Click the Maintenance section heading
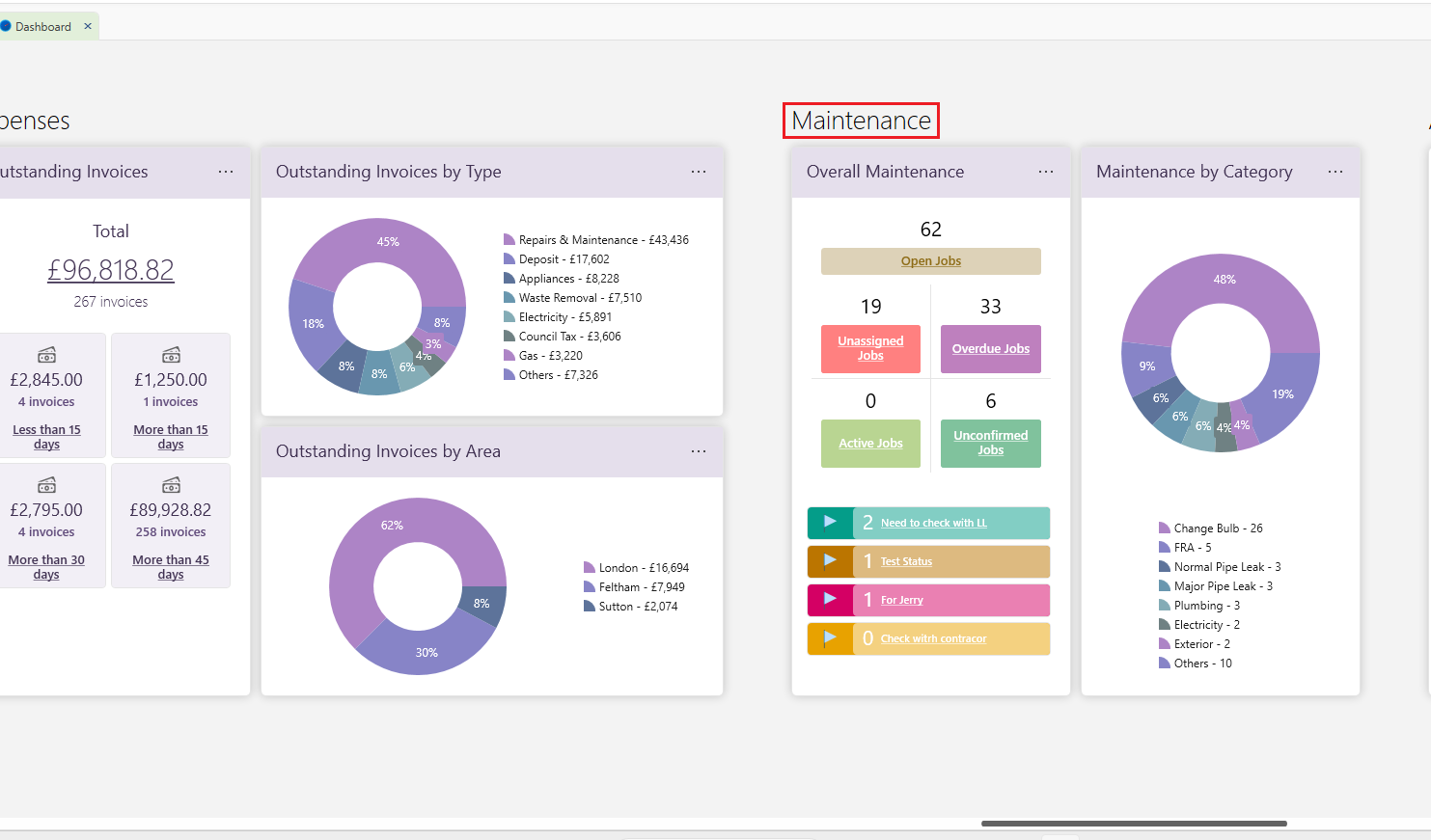Viewport: 1431px width, 840px height. pos(861,121)
